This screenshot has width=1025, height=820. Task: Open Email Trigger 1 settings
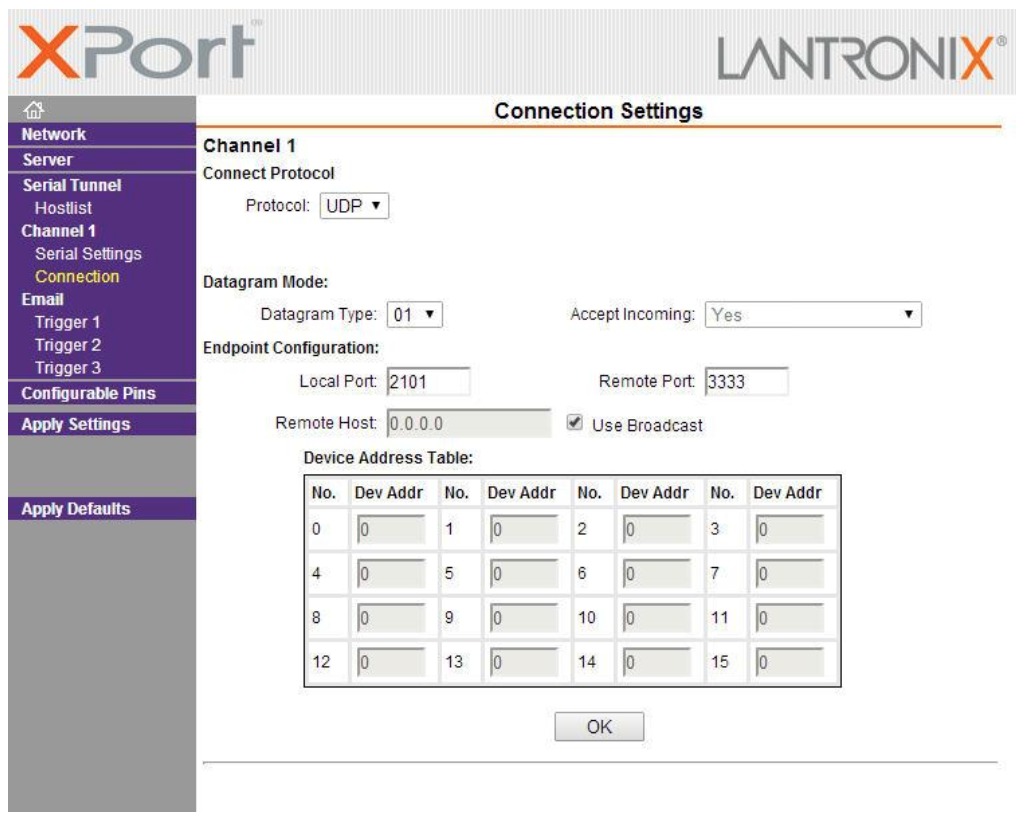67,322
